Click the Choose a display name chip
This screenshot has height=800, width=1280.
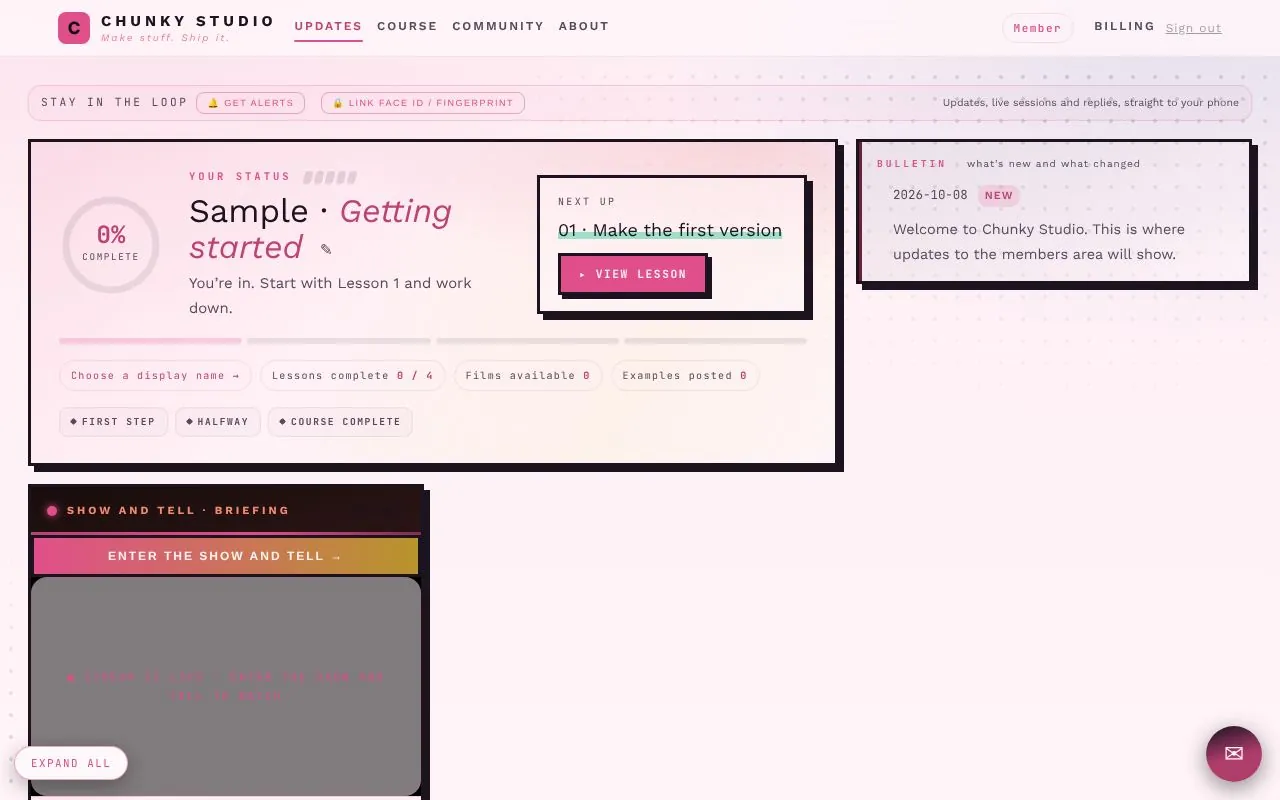[155, 375]
